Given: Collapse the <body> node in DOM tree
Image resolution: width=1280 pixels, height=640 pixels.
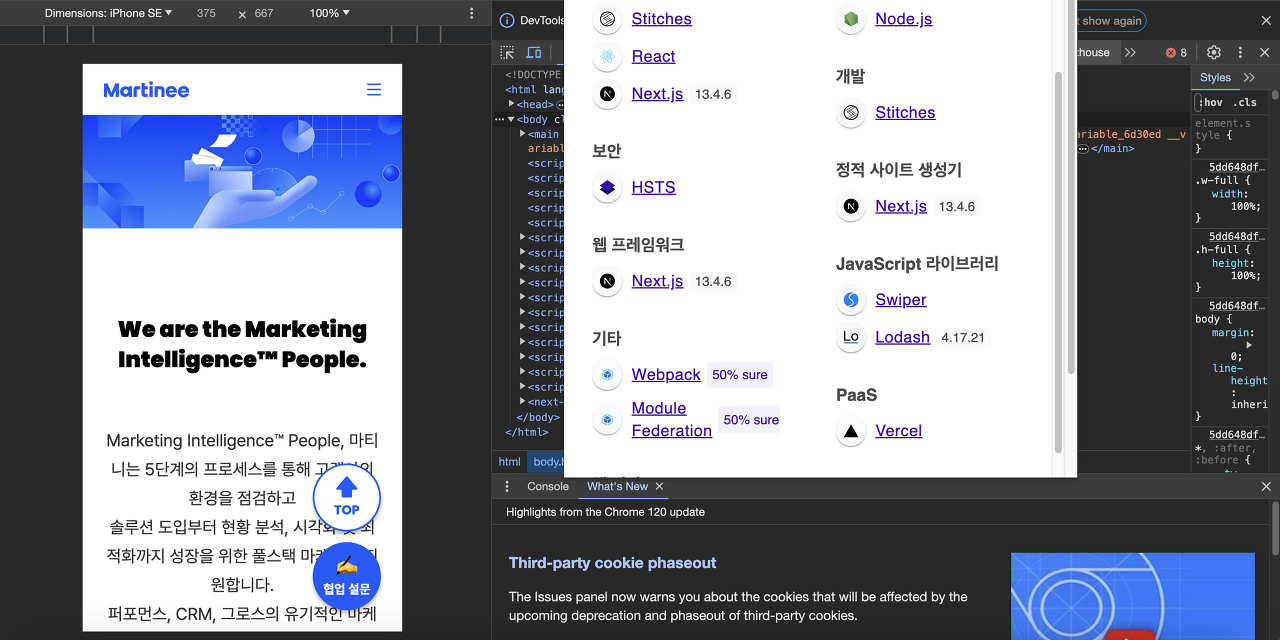Looking at the screenshot, I should (512, 119).
